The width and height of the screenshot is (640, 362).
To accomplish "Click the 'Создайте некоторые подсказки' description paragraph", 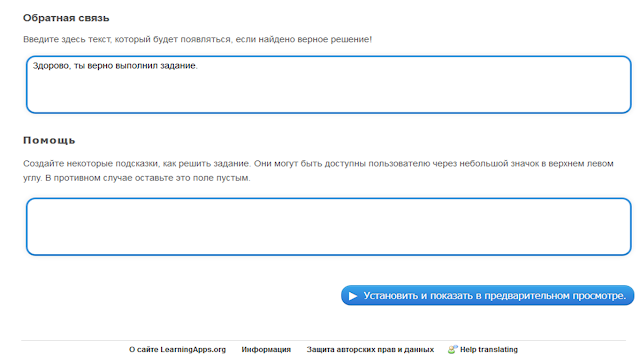I will point(318,171).
